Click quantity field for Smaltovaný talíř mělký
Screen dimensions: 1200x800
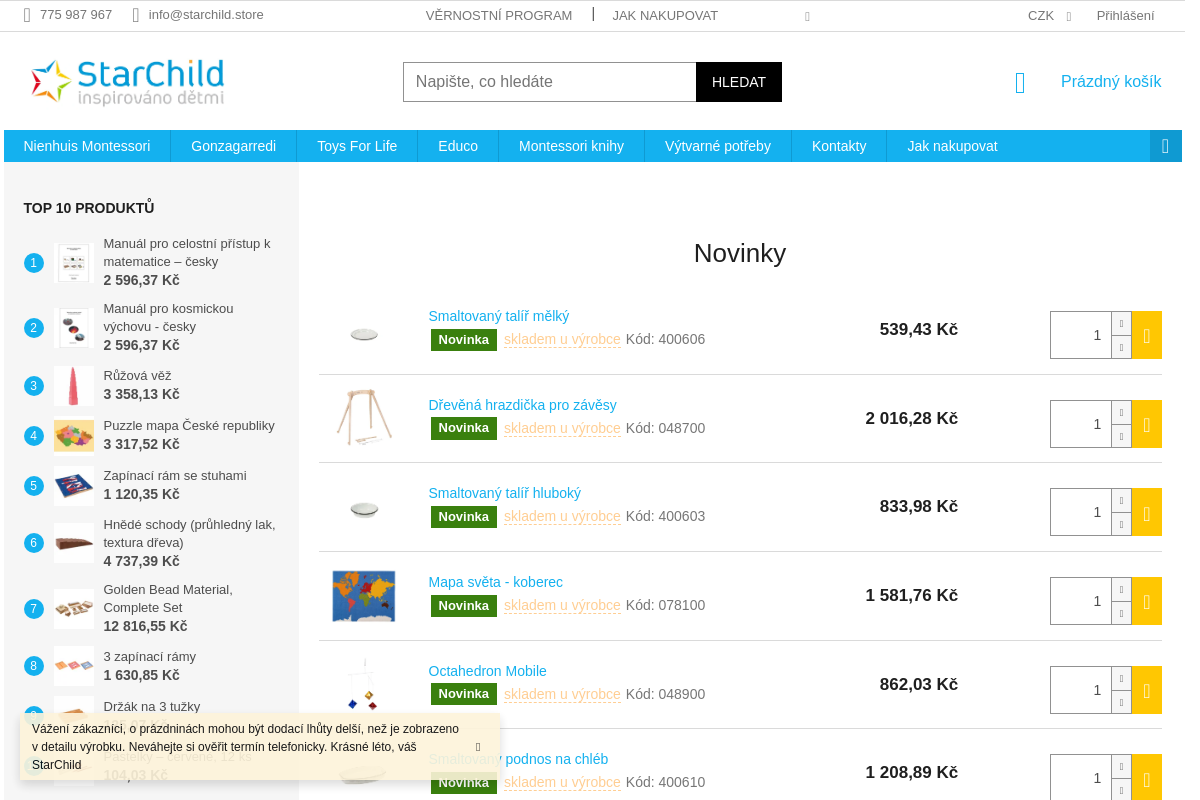coord(1081,335)
